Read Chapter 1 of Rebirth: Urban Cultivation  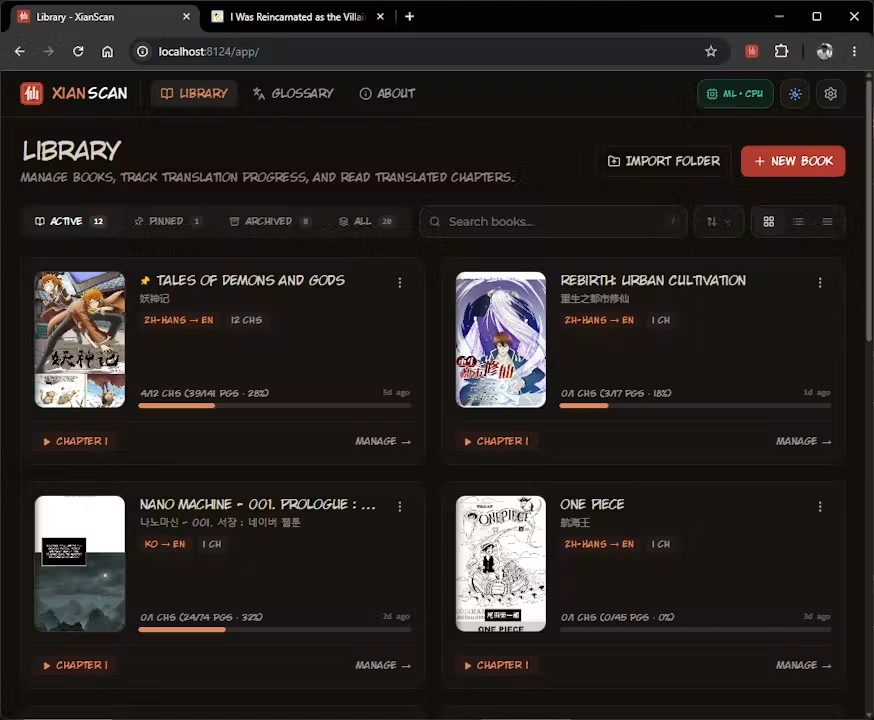pyautogui.click(x=497, y=441)
